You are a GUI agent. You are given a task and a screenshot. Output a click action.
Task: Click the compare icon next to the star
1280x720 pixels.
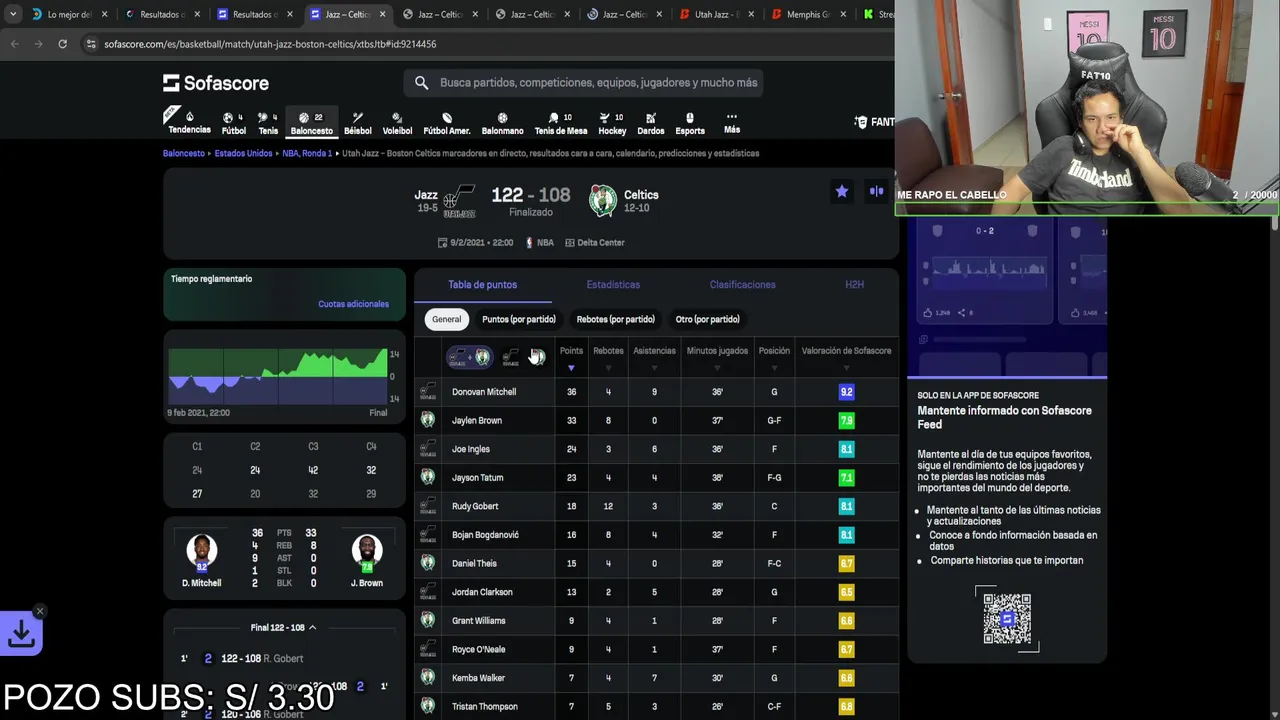tap(876, 191)
